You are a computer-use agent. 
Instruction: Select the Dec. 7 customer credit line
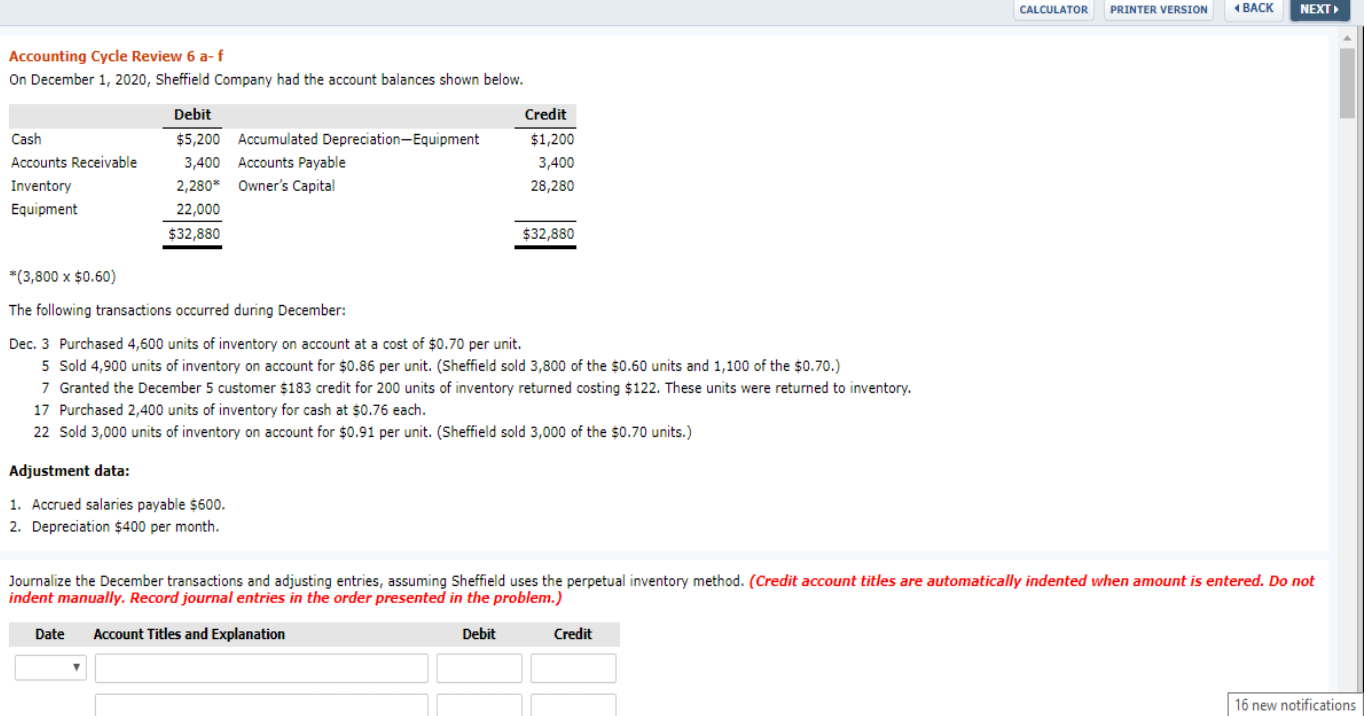(x=476, y=388)
